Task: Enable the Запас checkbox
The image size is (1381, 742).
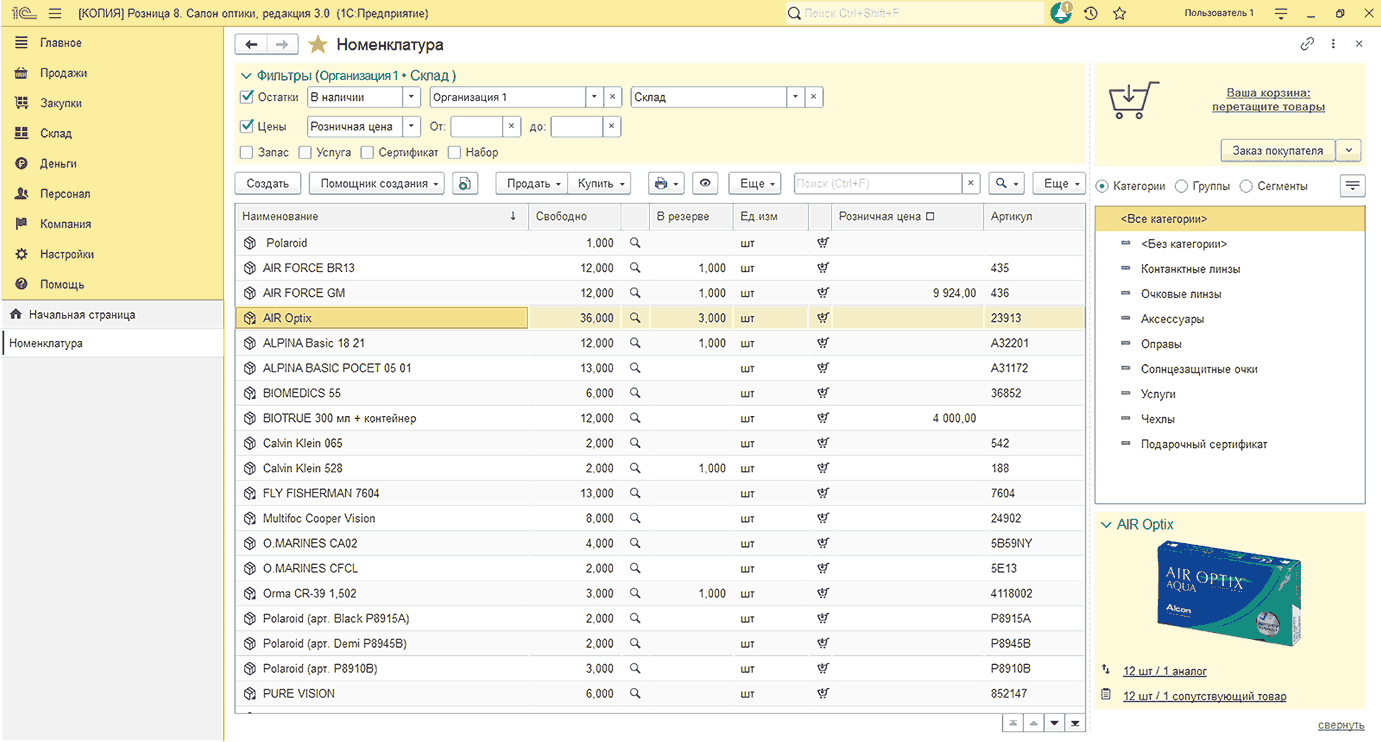Action: coord(246,152)
